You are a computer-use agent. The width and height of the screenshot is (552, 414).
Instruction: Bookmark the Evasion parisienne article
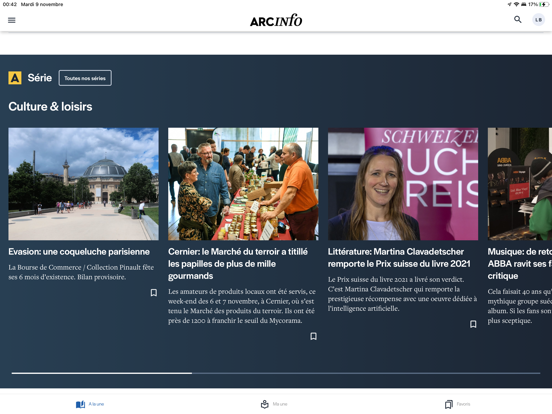[x=154, y=293]
